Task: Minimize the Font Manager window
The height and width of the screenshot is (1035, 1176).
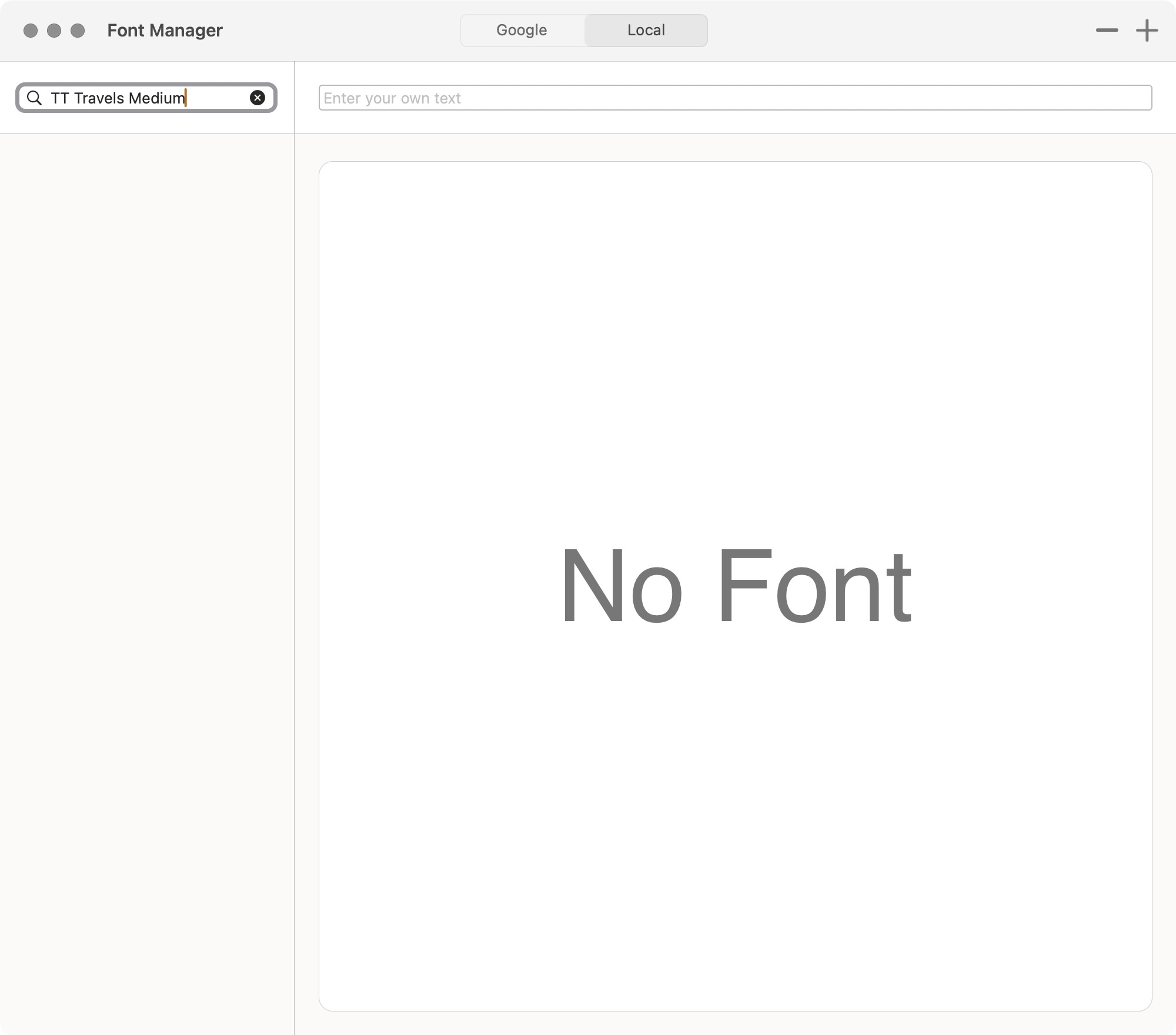Action: (x=54, y=30)
